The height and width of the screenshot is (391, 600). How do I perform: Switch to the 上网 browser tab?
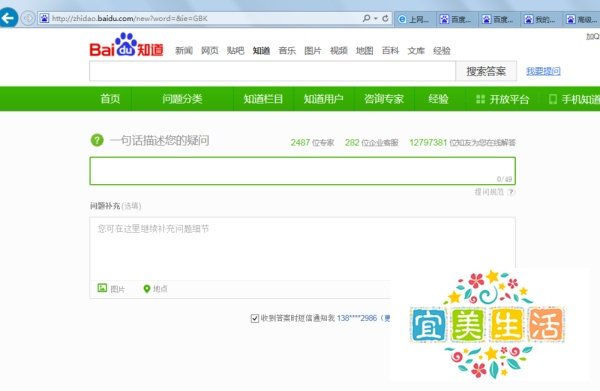(415, 19)
